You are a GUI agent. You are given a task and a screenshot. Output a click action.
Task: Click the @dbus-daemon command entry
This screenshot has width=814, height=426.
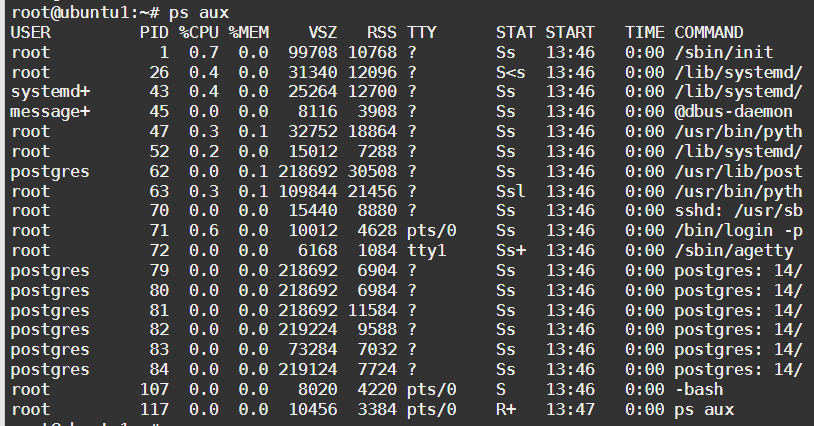734,111
